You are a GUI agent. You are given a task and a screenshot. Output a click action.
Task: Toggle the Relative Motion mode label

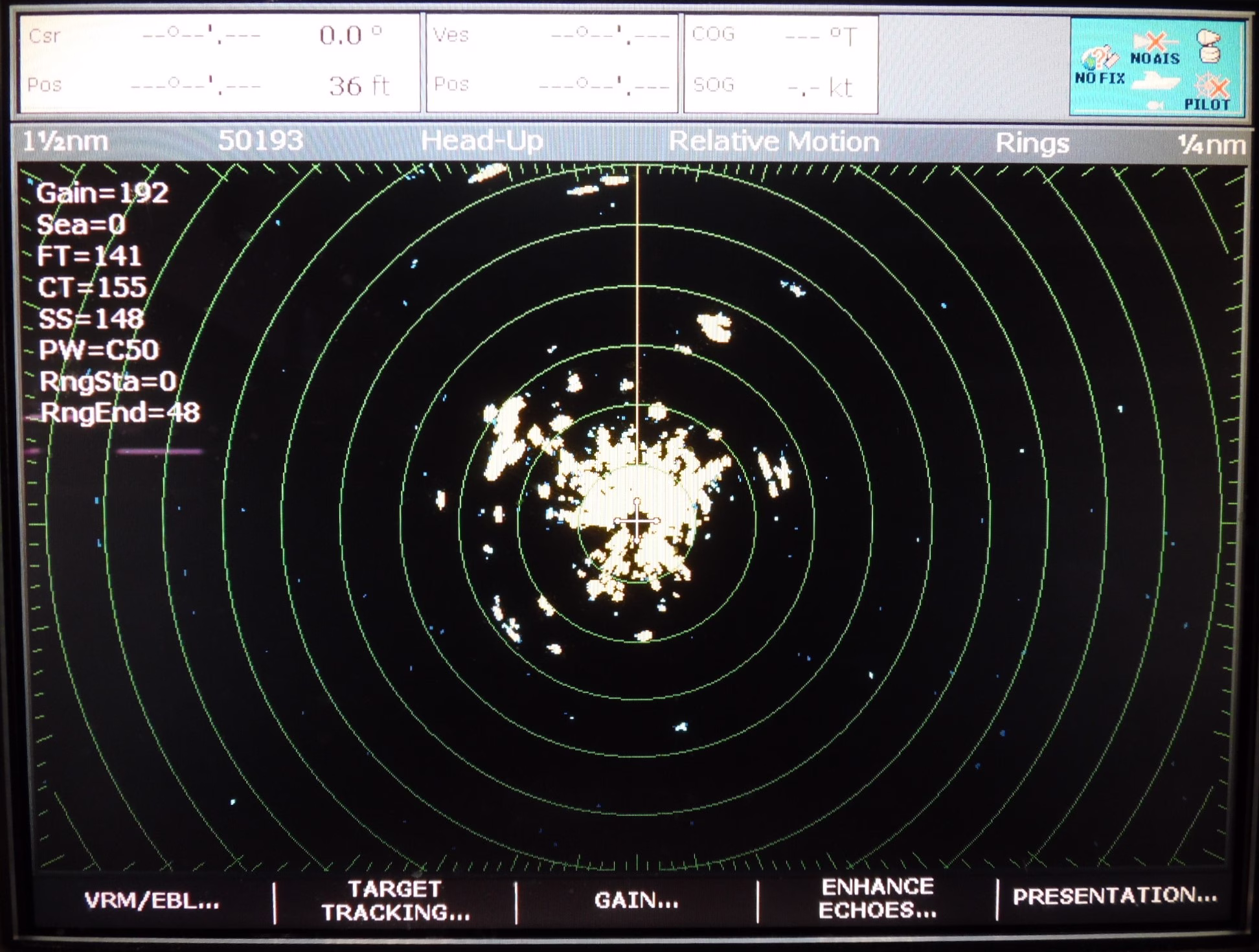tap(773, 141)
